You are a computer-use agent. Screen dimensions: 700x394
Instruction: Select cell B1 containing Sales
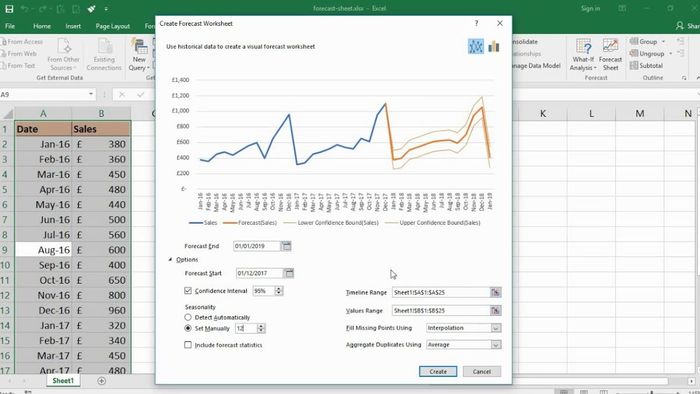101,129
